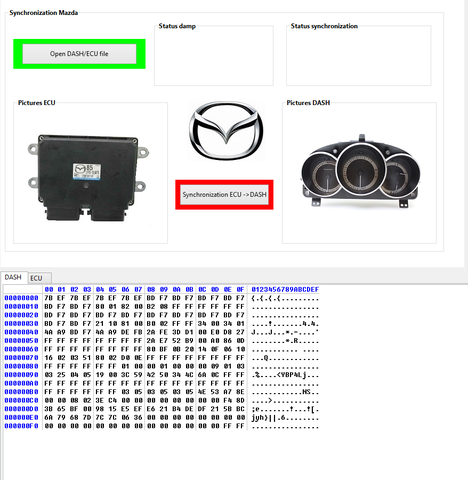Viewport: 468px width, 480px height.
Task: Click the Open DASH/ECU file button
Action: [79, 54]
